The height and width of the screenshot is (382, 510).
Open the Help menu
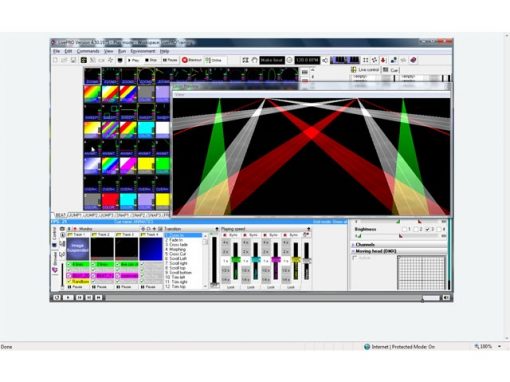pos(164,51)
